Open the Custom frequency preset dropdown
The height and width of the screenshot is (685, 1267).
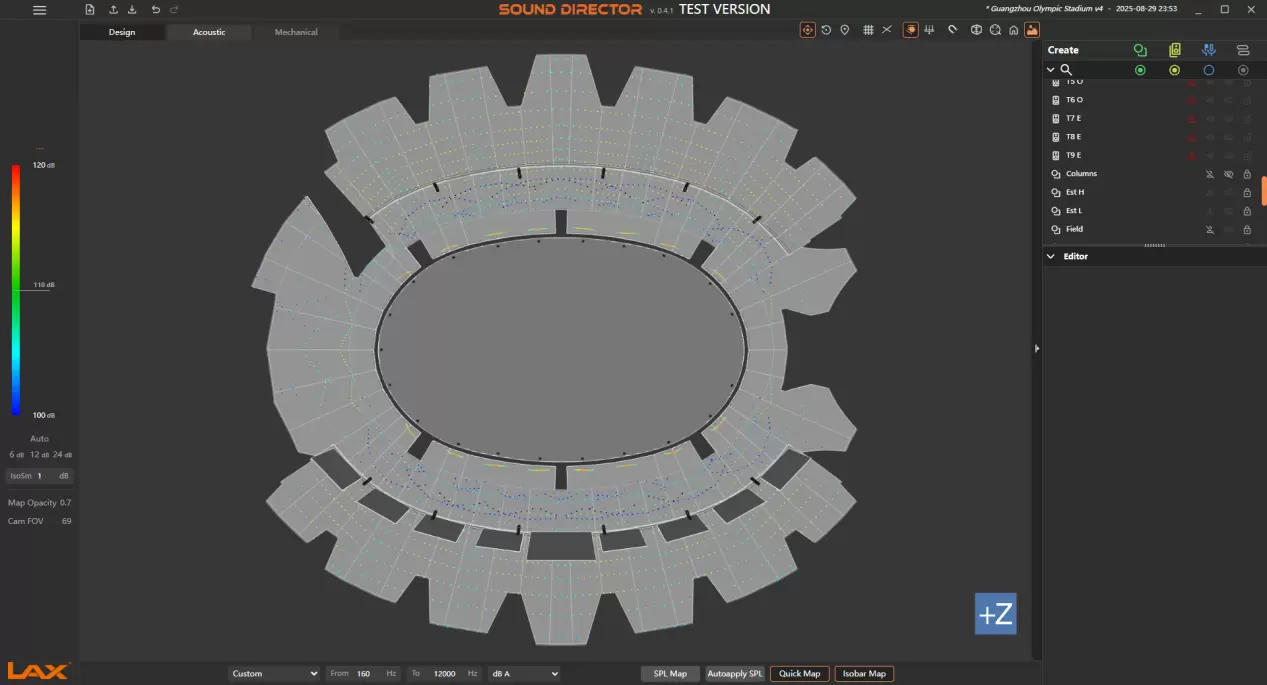tap(274, 674)
